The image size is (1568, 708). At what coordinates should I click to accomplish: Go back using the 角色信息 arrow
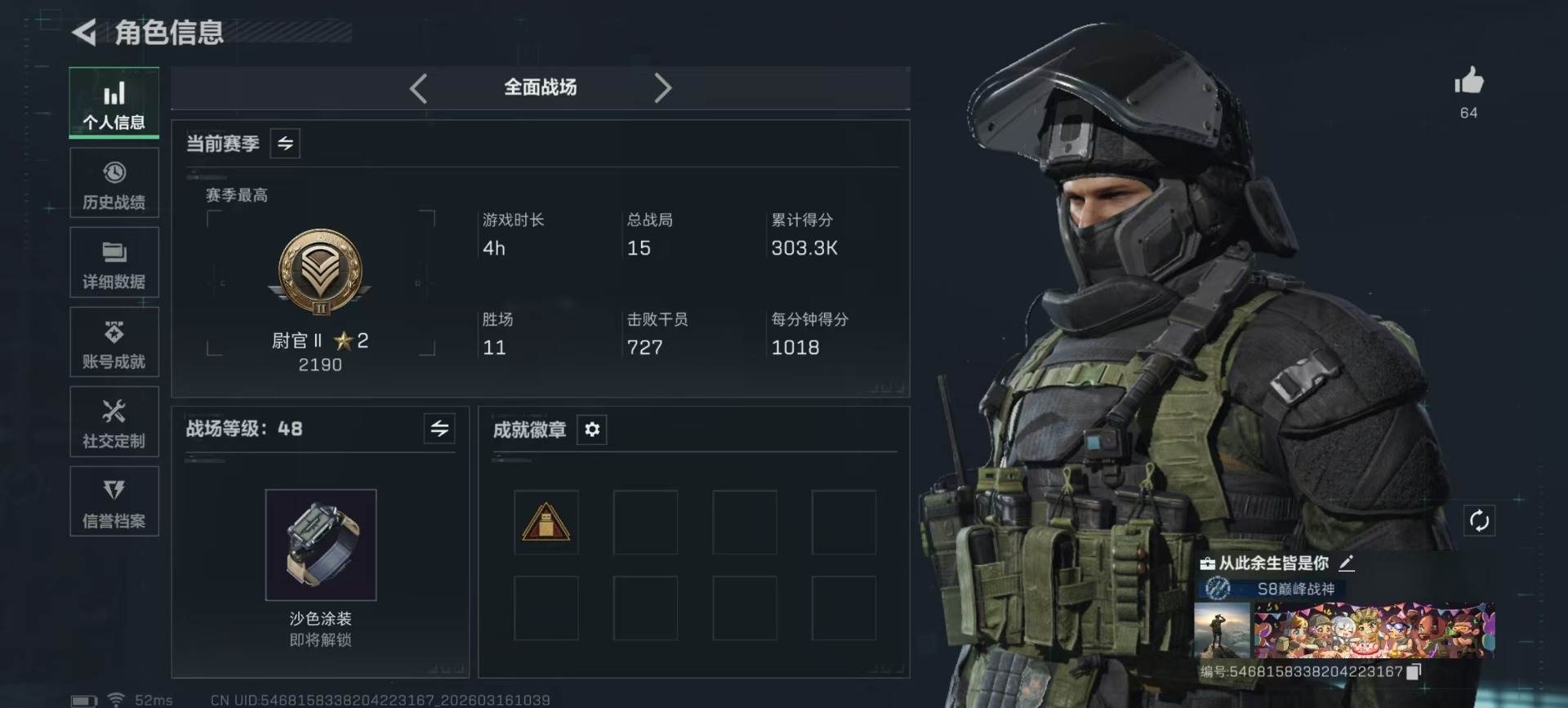pyautogui.click(x=84, y=33)
